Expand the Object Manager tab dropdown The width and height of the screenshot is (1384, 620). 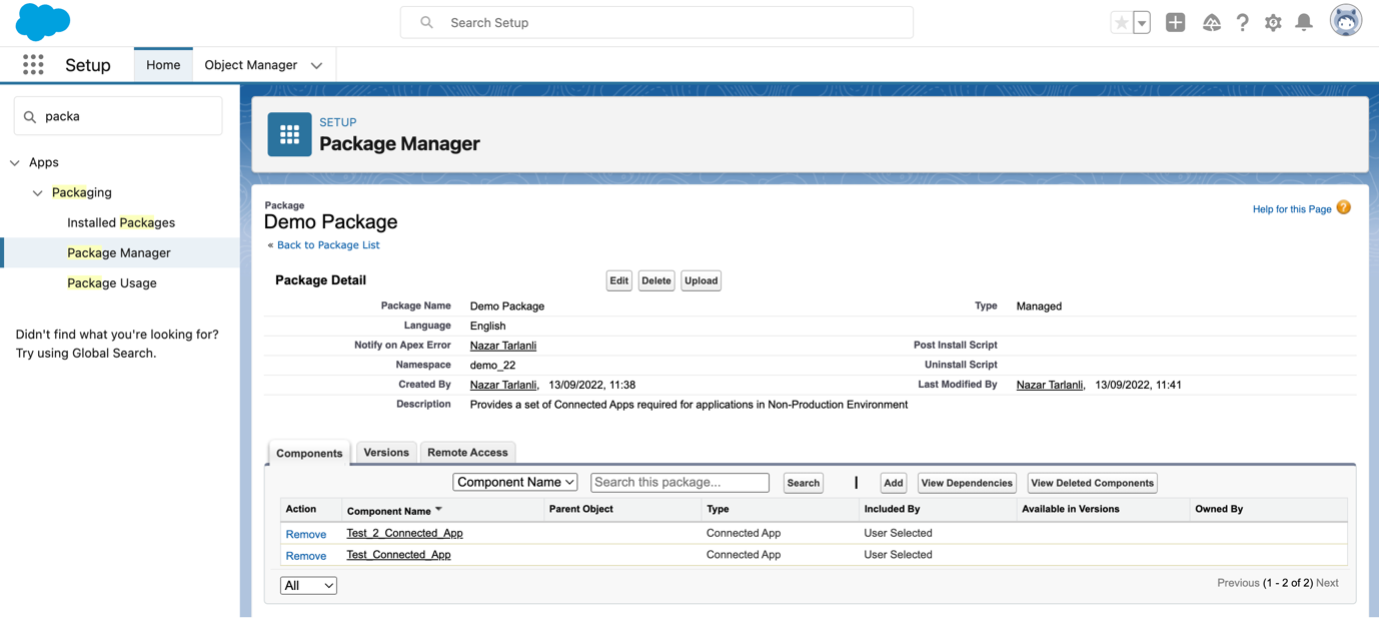[x=317, y=65]
